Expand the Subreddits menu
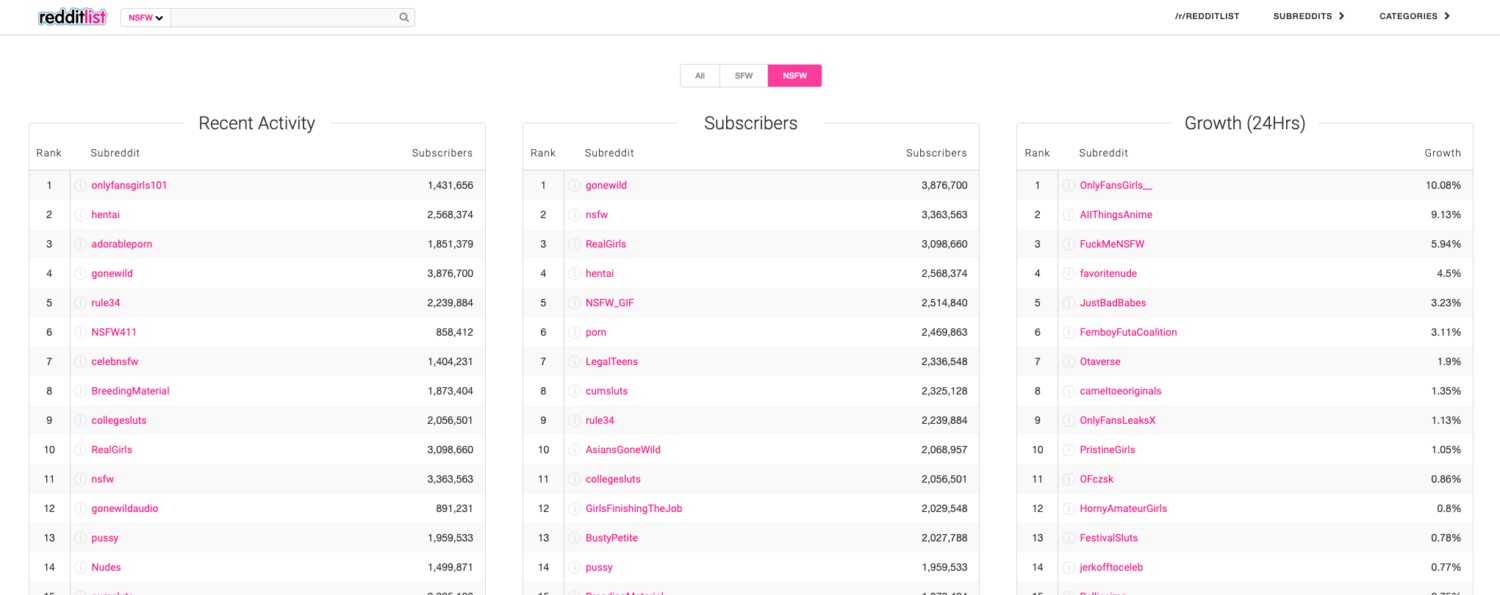Viewport: 1500px width, 595px height. click(1308, 16)
